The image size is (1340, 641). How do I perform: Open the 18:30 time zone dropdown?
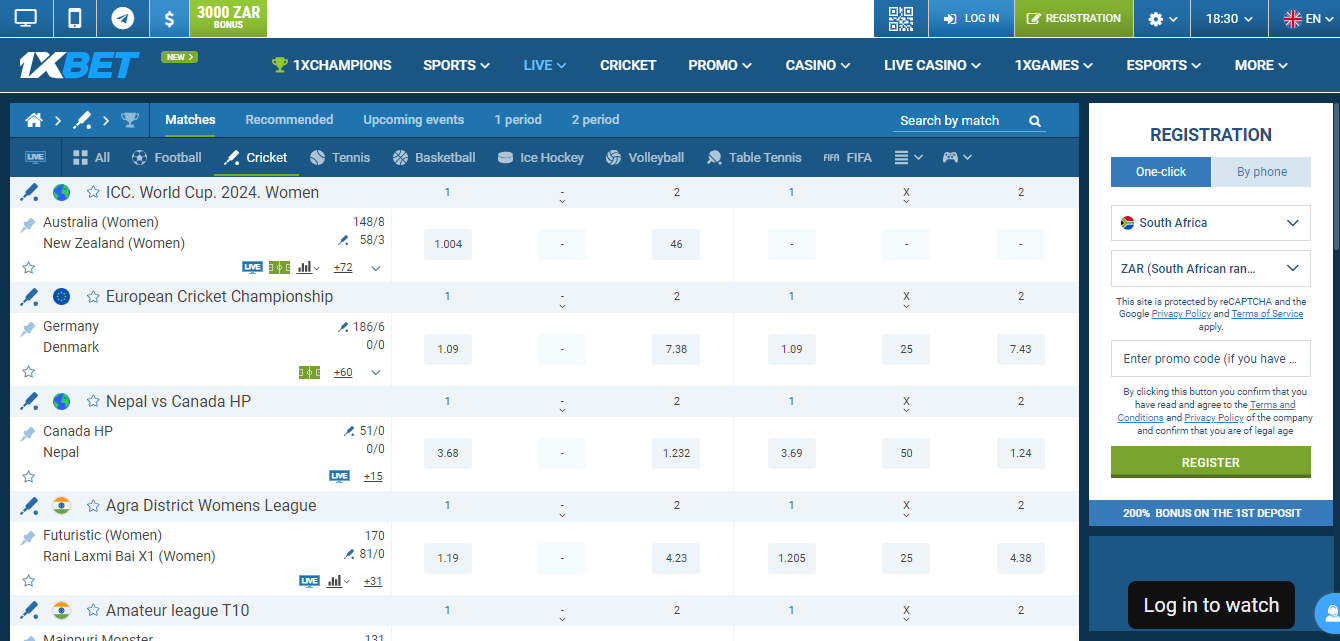point(1230,19)
